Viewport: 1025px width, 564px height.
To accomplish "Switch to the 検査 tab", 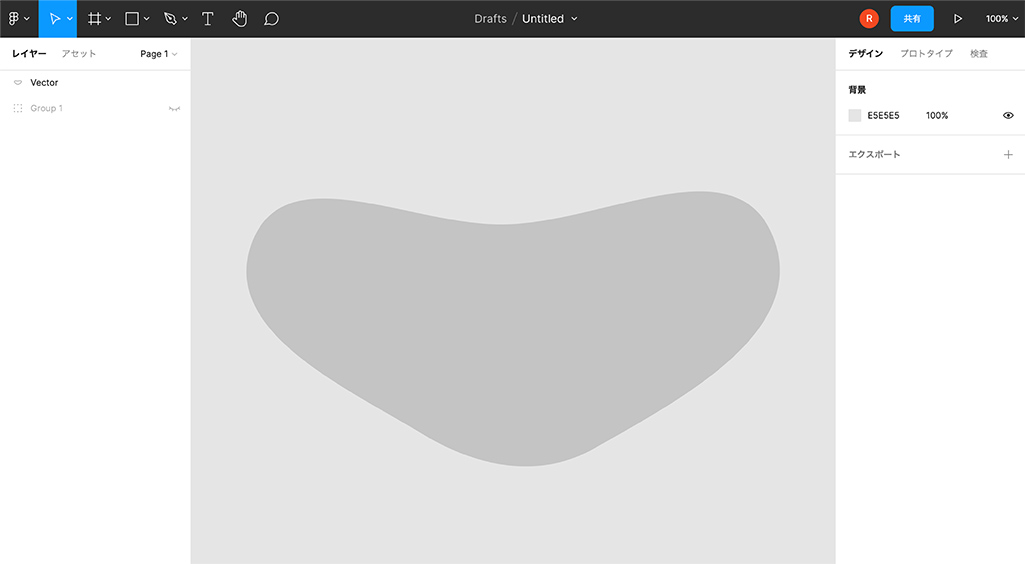I will point(979,54).
